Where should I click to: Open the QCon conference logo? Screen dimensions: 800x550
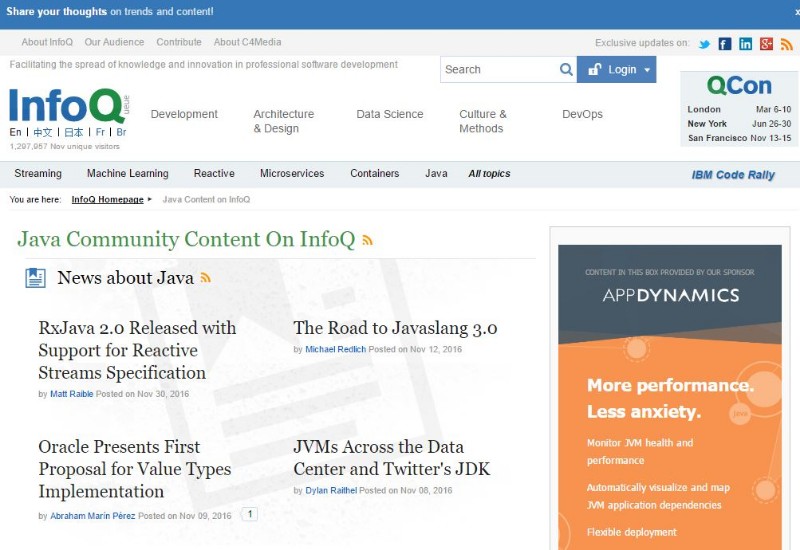point(739,86)
